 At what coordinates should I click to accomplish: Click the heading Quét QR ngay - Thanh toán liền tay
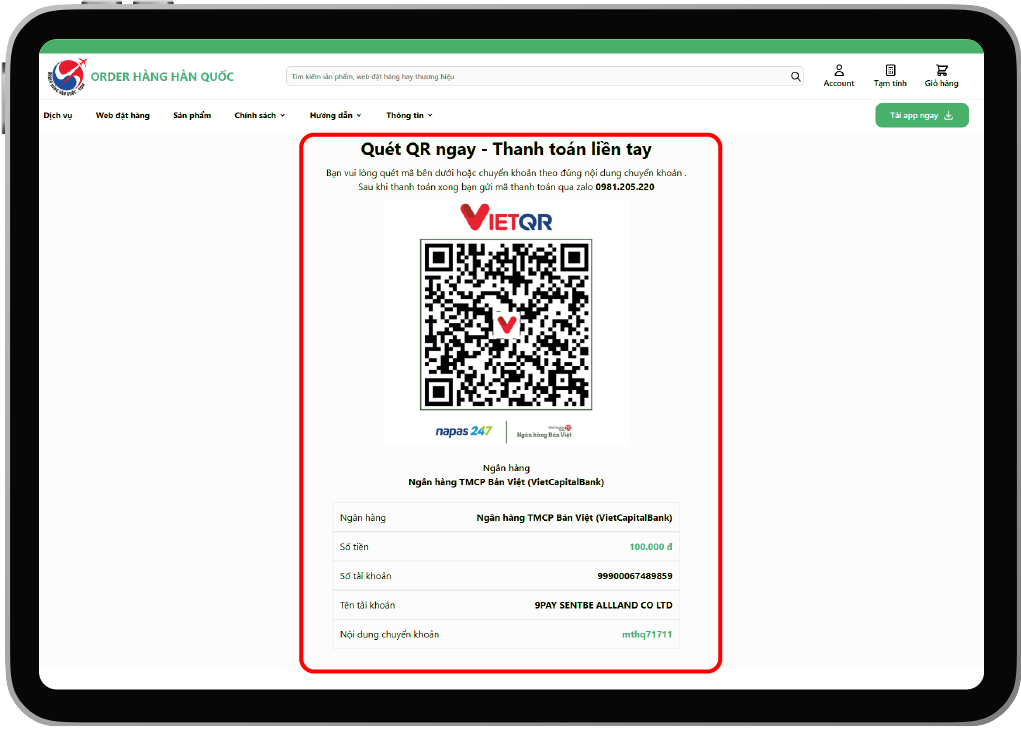[506, 150]
